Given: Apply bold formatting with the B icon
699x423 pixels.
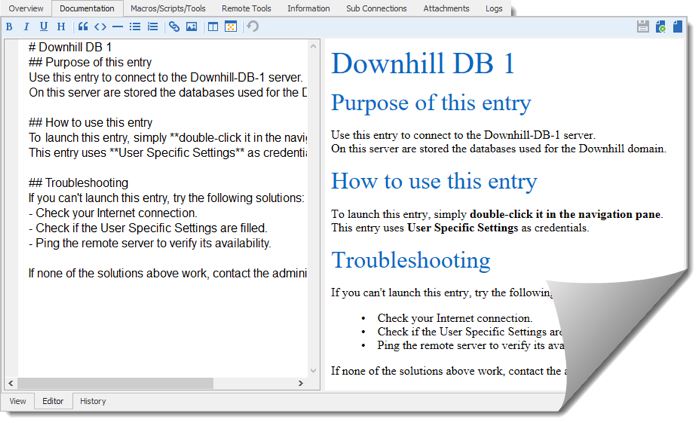Looking at the screenshot, I should click(9, 27).
